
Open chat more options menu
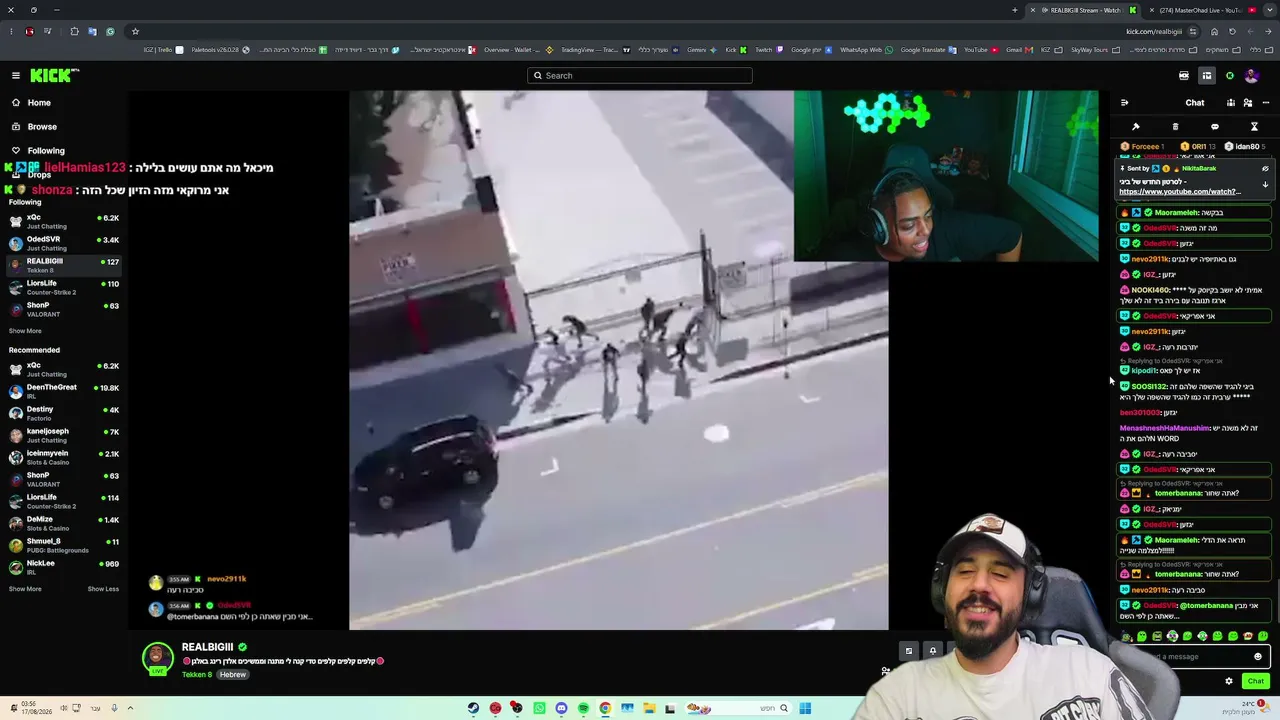[x=1265, y=103]
